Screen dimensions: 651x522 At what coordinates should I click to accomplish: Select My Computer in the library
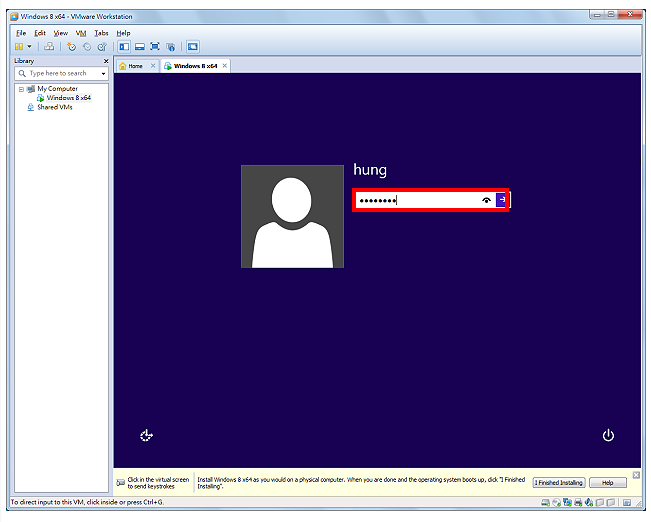[57, 89]
